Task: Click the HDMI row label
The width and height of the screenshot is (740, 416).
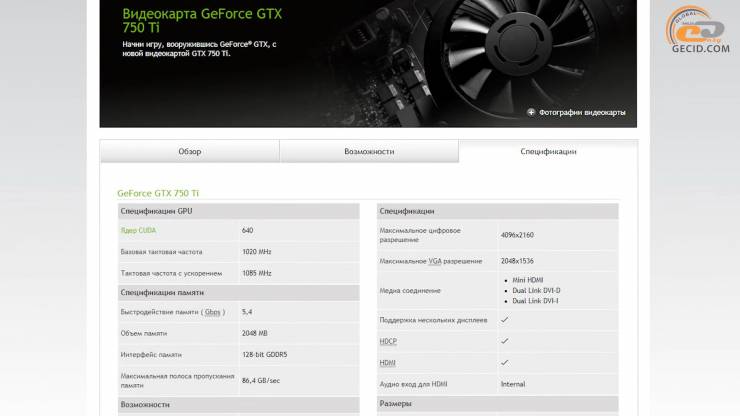Action: coord(387,363)
